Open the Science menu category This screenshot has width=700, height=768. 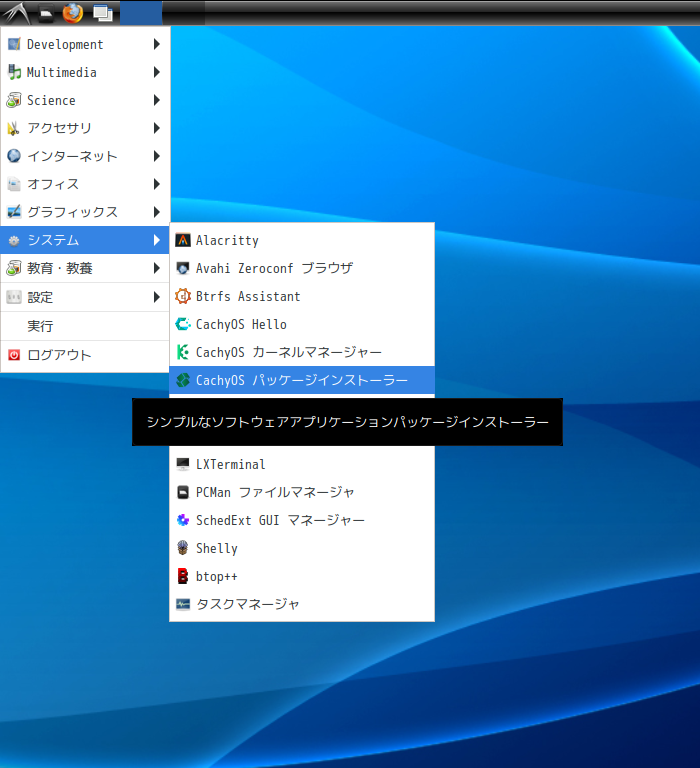click(x=85, y=100)
